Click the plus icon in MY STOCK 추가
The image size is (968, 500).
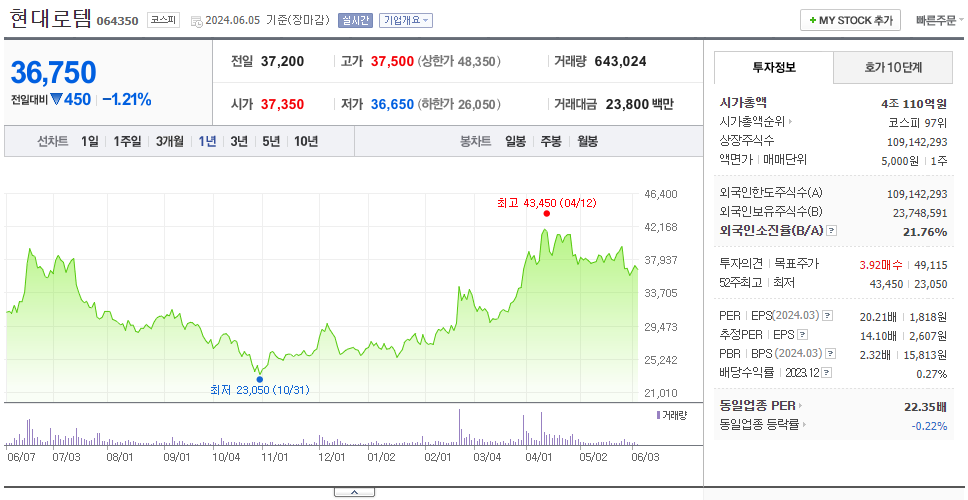click(x=813, y=20)
